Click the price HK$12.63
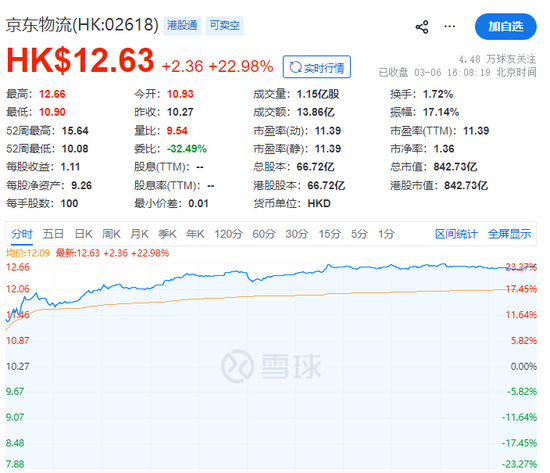The width and height of the screenshot is (550, 473). pos(80,60)
